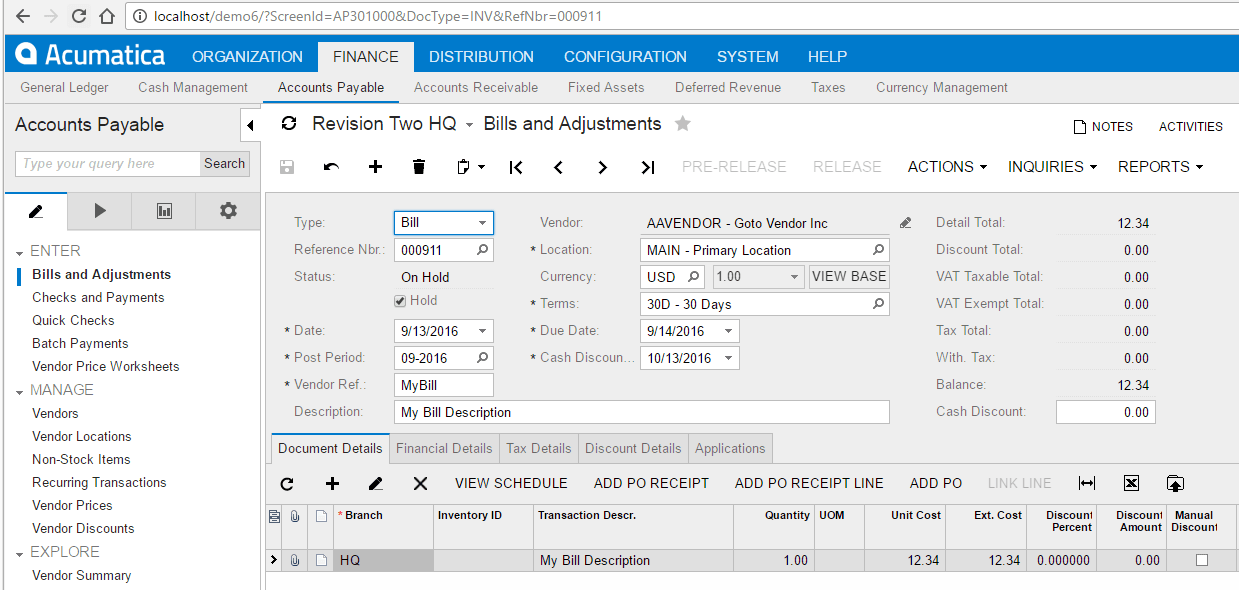
Task: Open the Vendor Price Worksheets link
Action: click(106, 366)
